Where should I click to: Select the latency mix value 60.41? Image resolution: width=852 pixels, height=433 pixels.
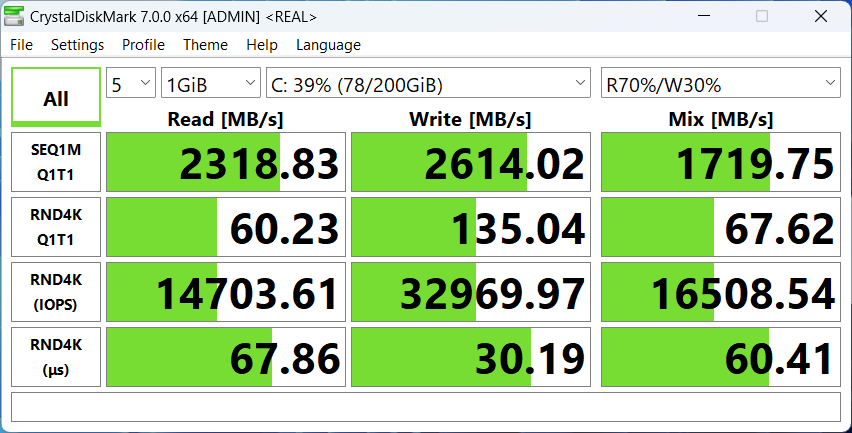pos(721,357)
